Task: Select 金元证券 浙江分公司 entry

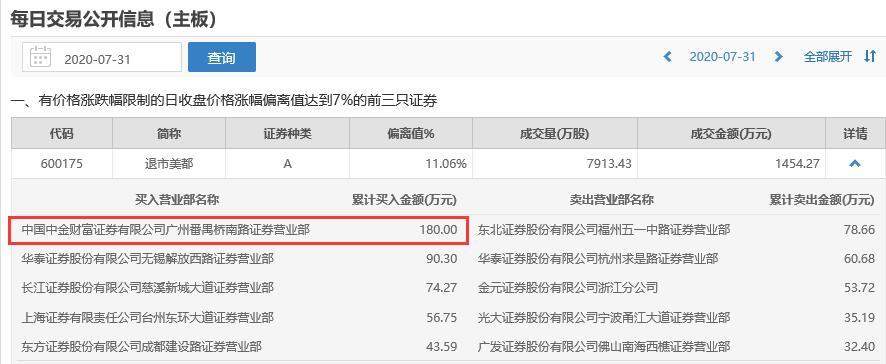Action: [568, 288]
